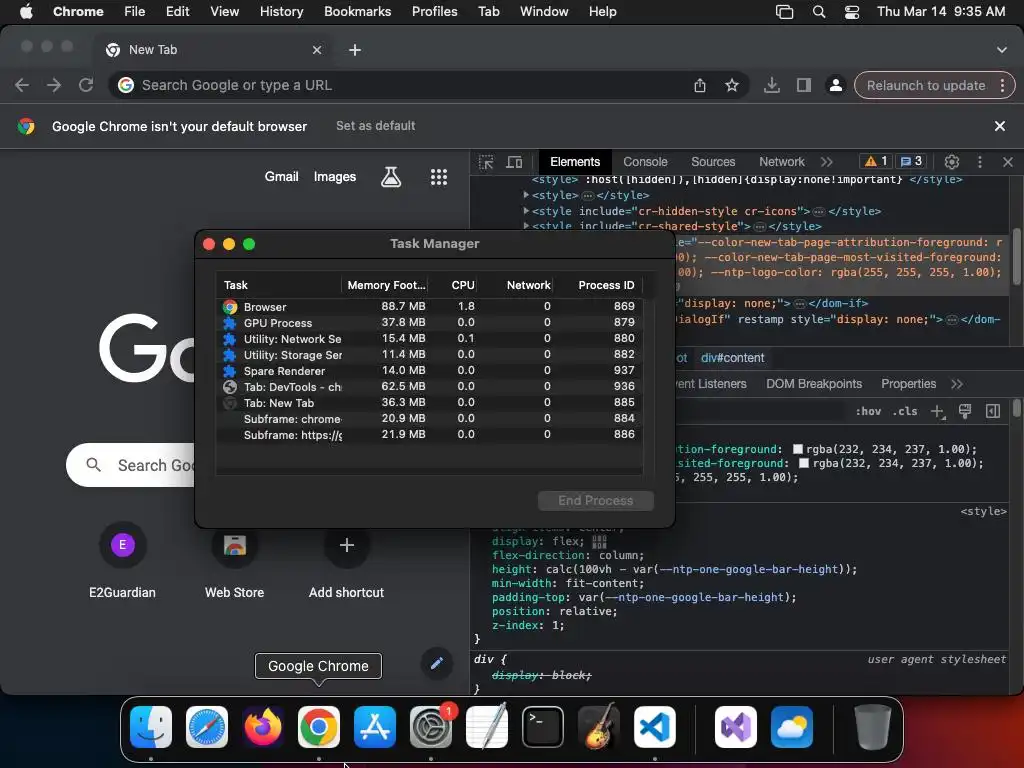
Task: Click the Images link
Action: click(x=334, y=177)
